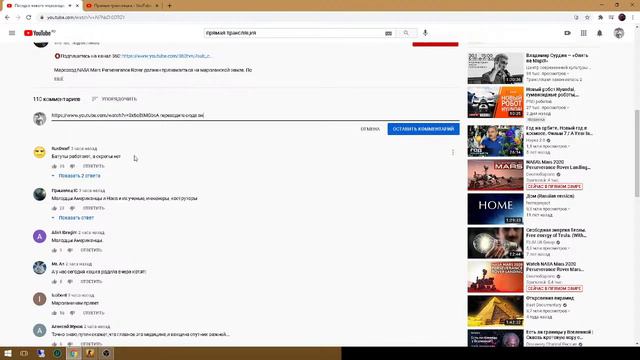Screen dimensions: 640x360
Task: Click 'Оставить комментарий' submit button
Action: pyautogui.click(x=423, y=129)
